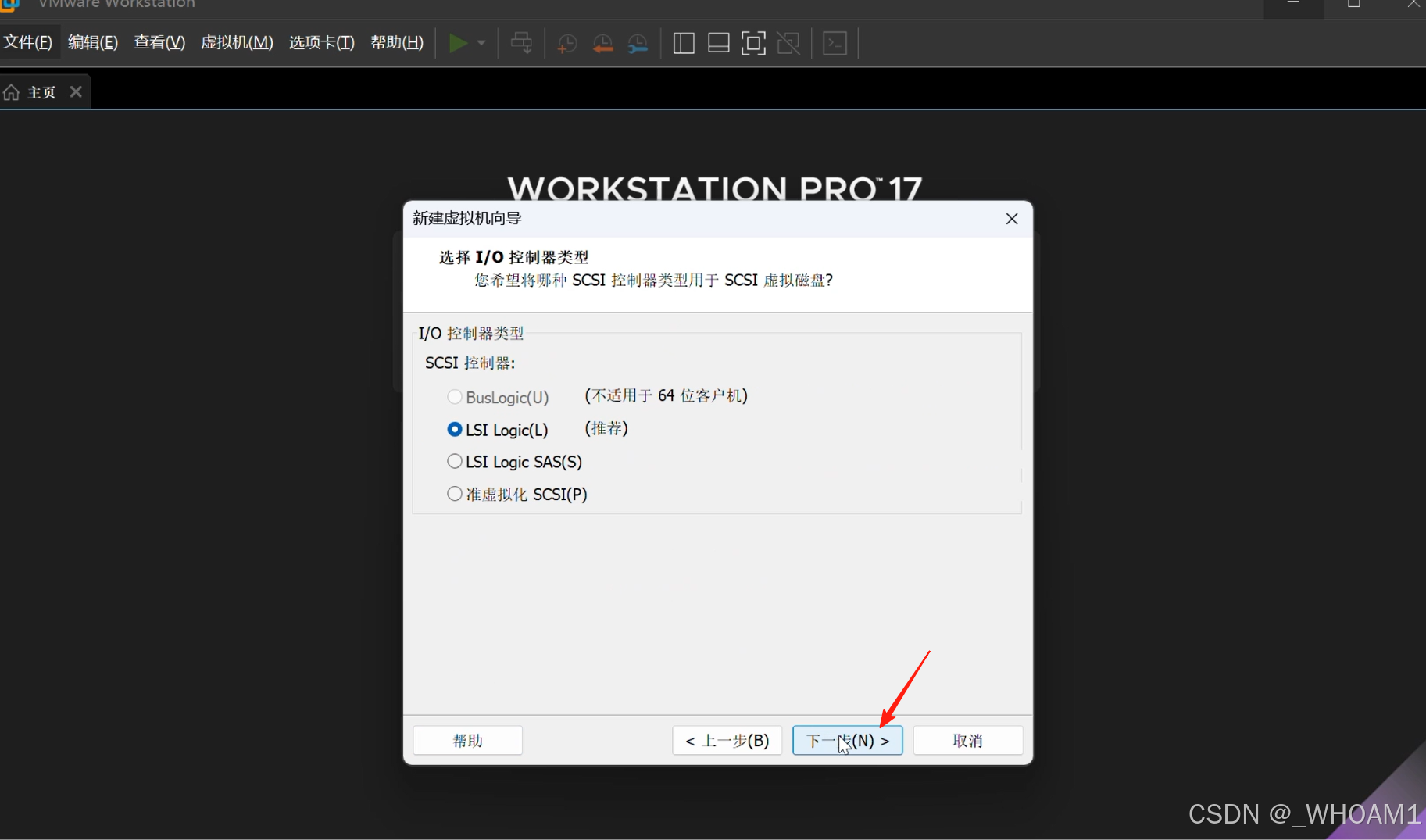Viewport: 1426px width, 840px height.
Task: Enter full screen mode icon
Action: click(753, 43)
